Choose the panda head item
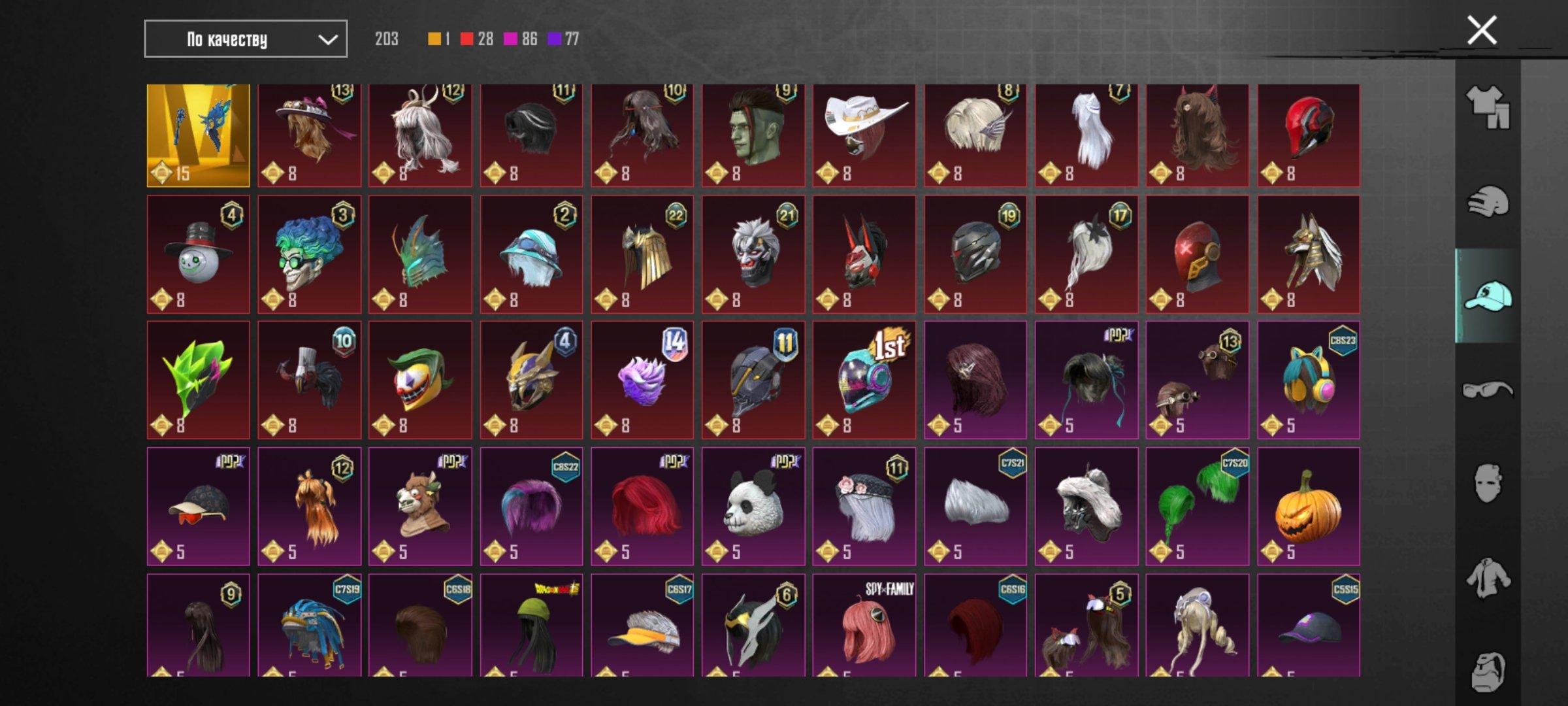Image resolution: width=1568 pixels, height=706 pixels. (x=753, y=507)
